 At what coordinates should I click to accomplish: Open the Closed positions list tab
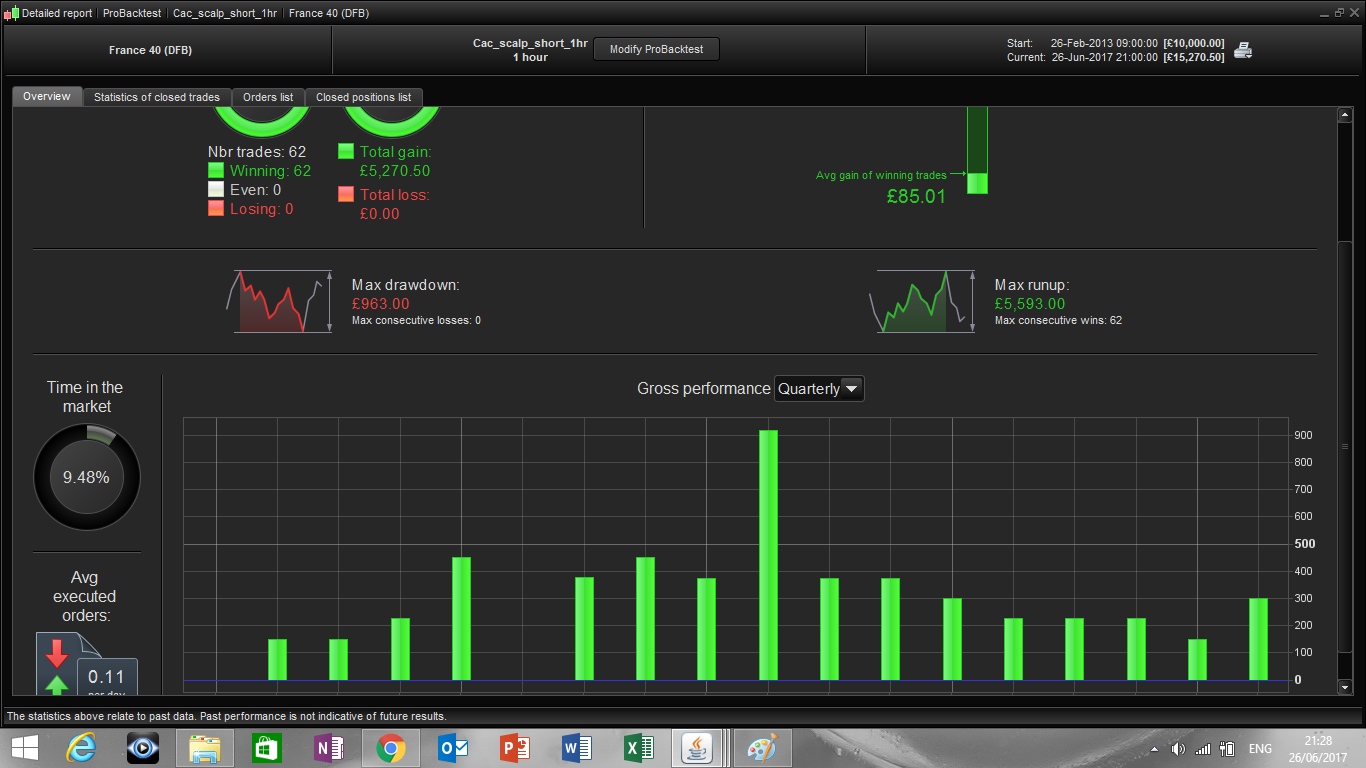[364, 97]
